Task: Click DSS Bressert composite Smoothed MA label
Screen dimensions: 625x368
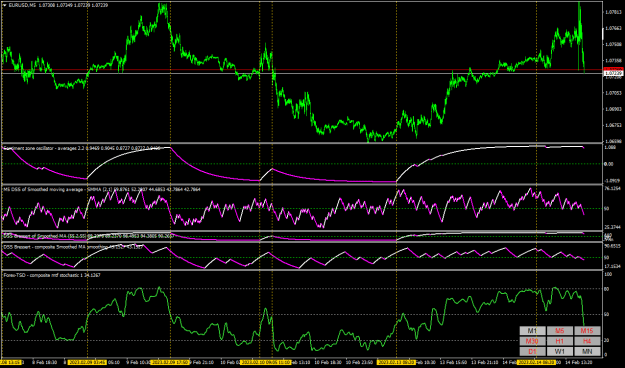Action: click(72, 247)
